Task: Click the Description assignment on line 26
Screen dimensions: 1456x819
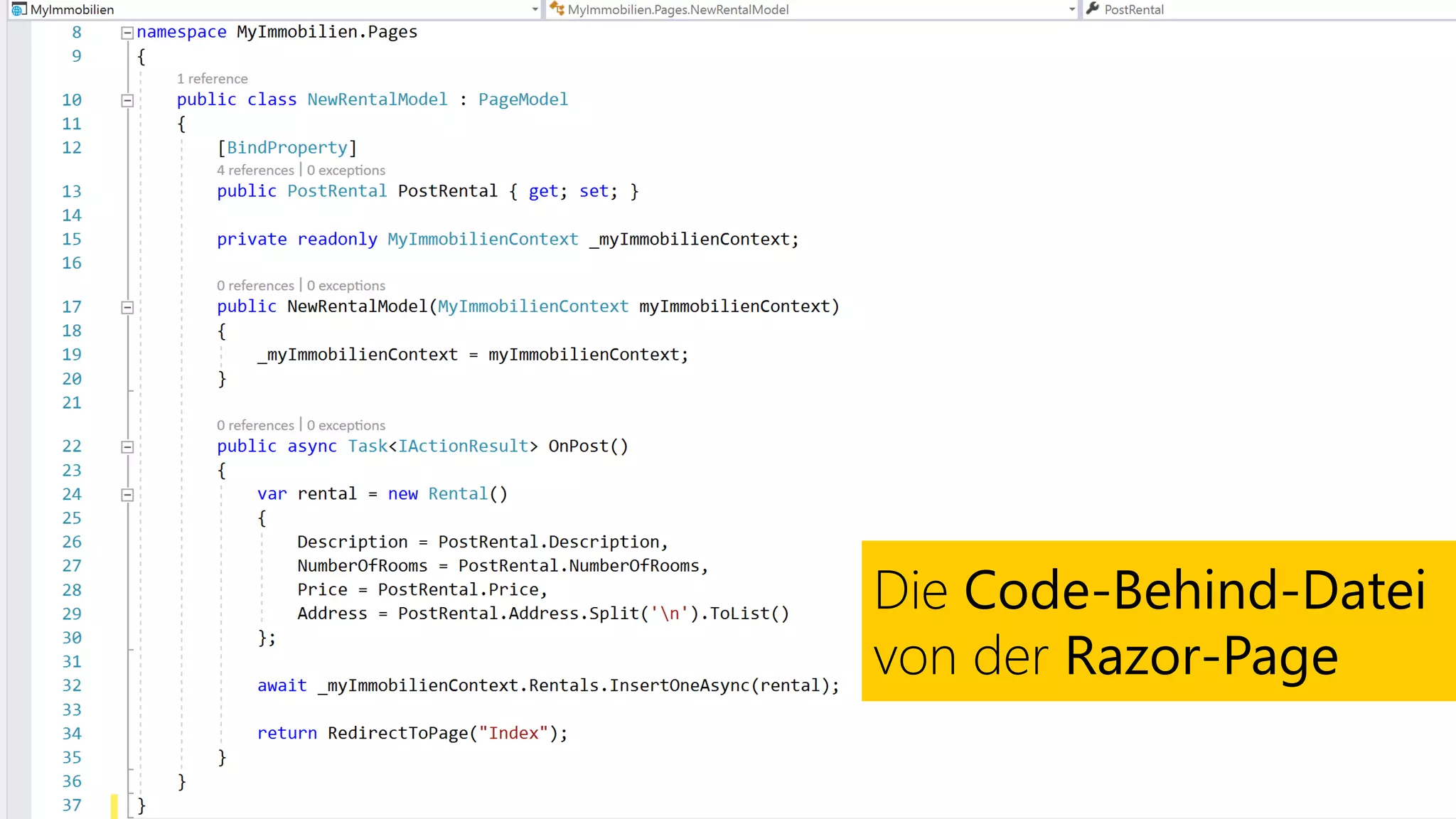Action: point(483,542)
